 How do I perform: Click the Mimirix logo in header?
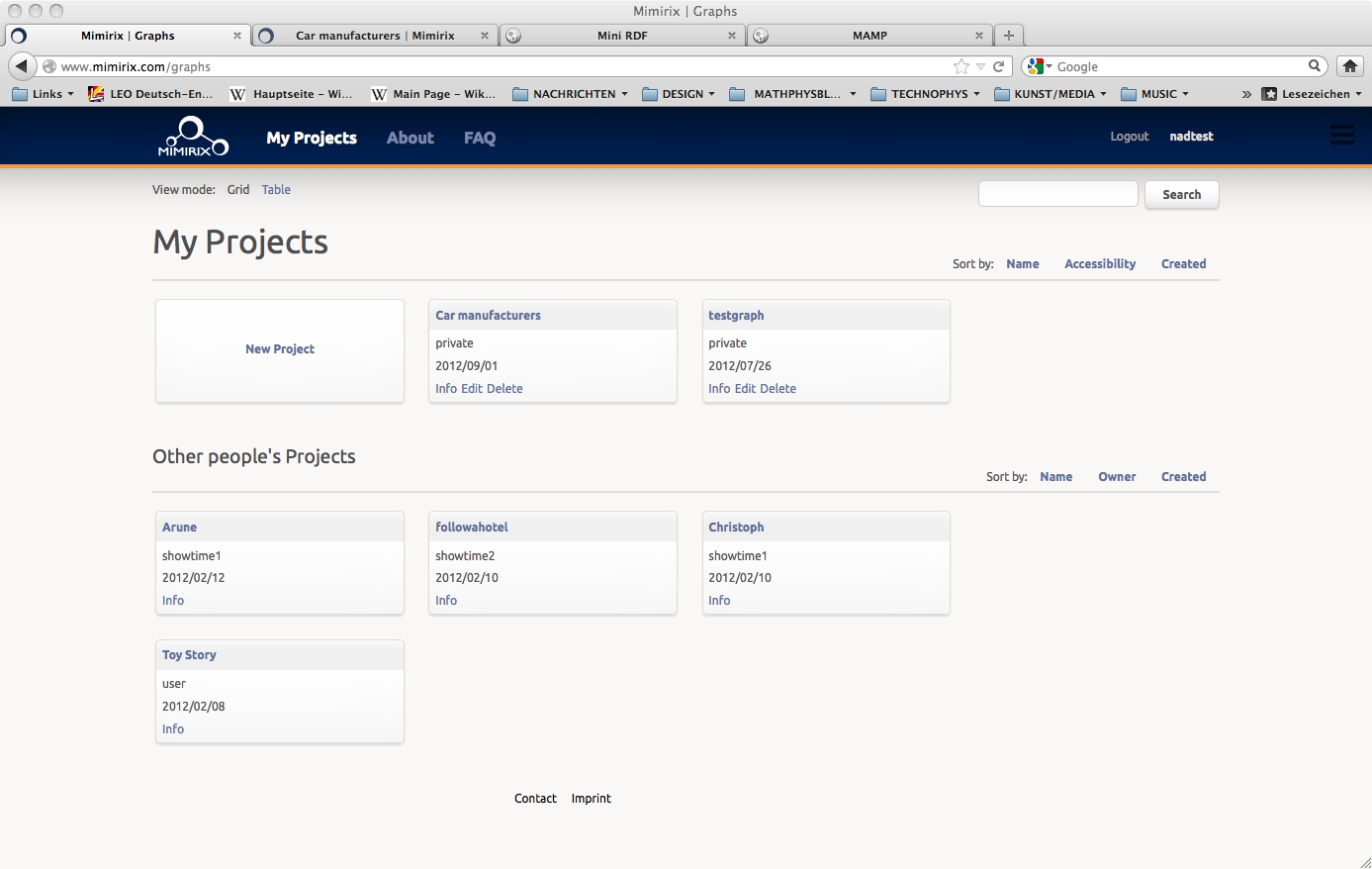click(x=193, y=137)
